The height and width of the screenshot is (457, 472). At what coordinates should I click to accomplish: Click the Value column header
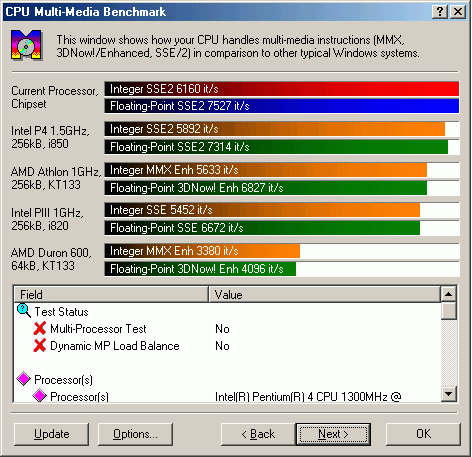(324, 294)
